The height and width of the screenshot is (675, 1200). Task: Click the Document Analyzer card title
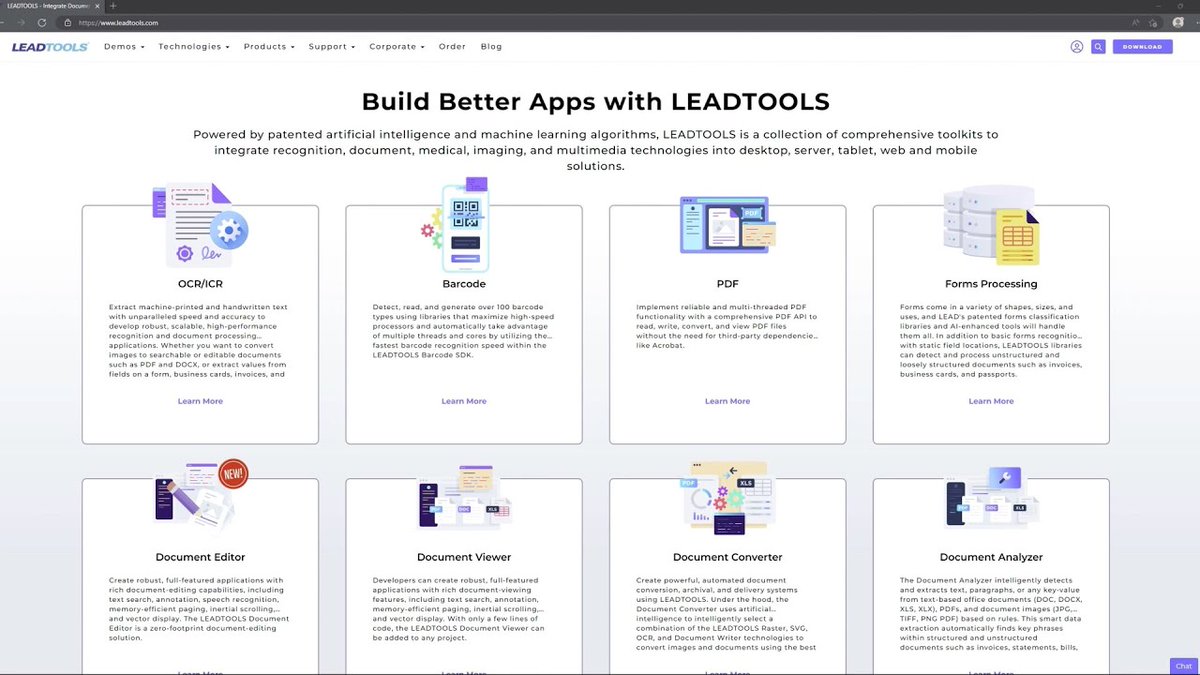(x=991, y=557)
